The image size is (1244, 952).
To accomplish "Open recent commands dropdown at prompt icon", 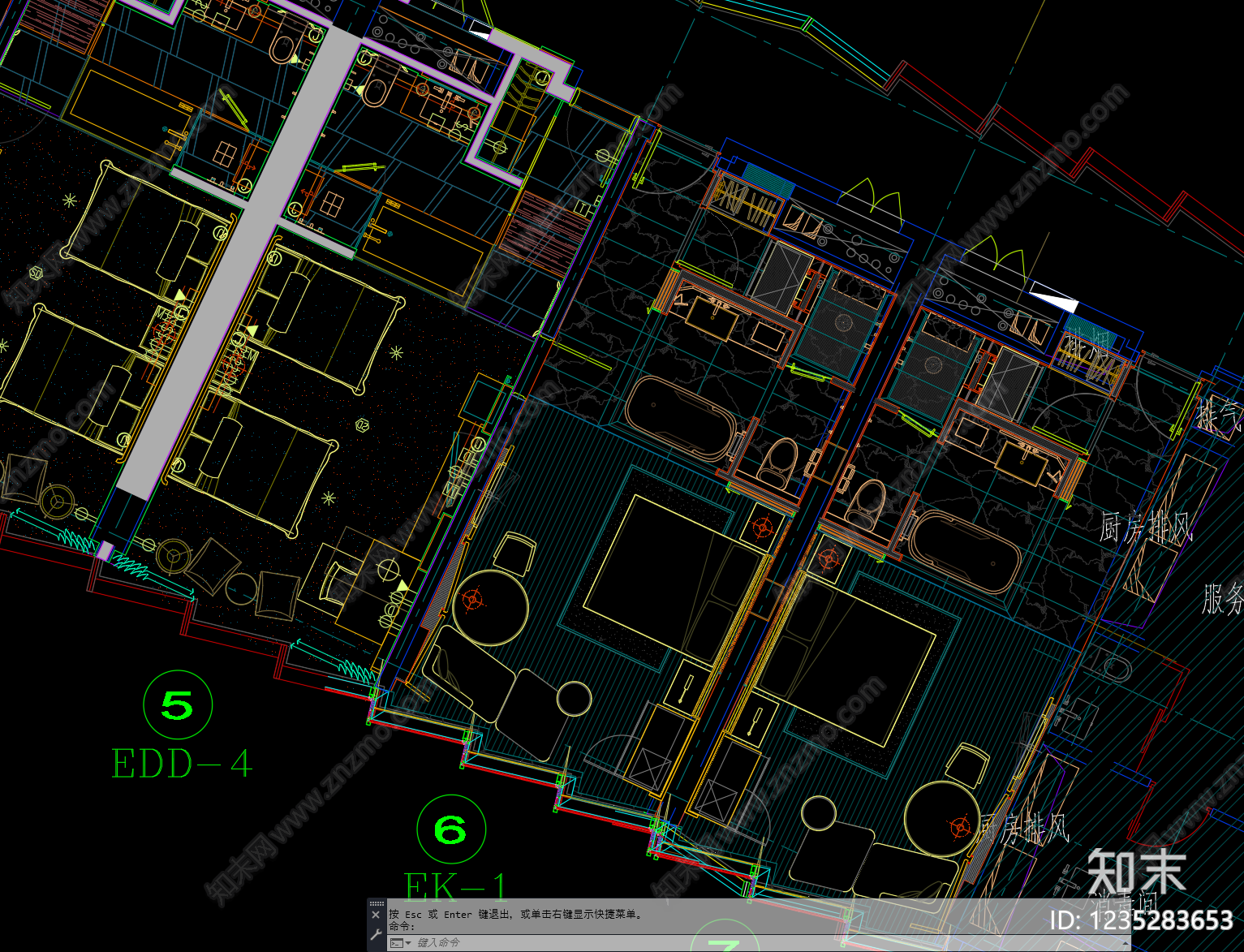I will pyautogui.click(x=400, y=942).
